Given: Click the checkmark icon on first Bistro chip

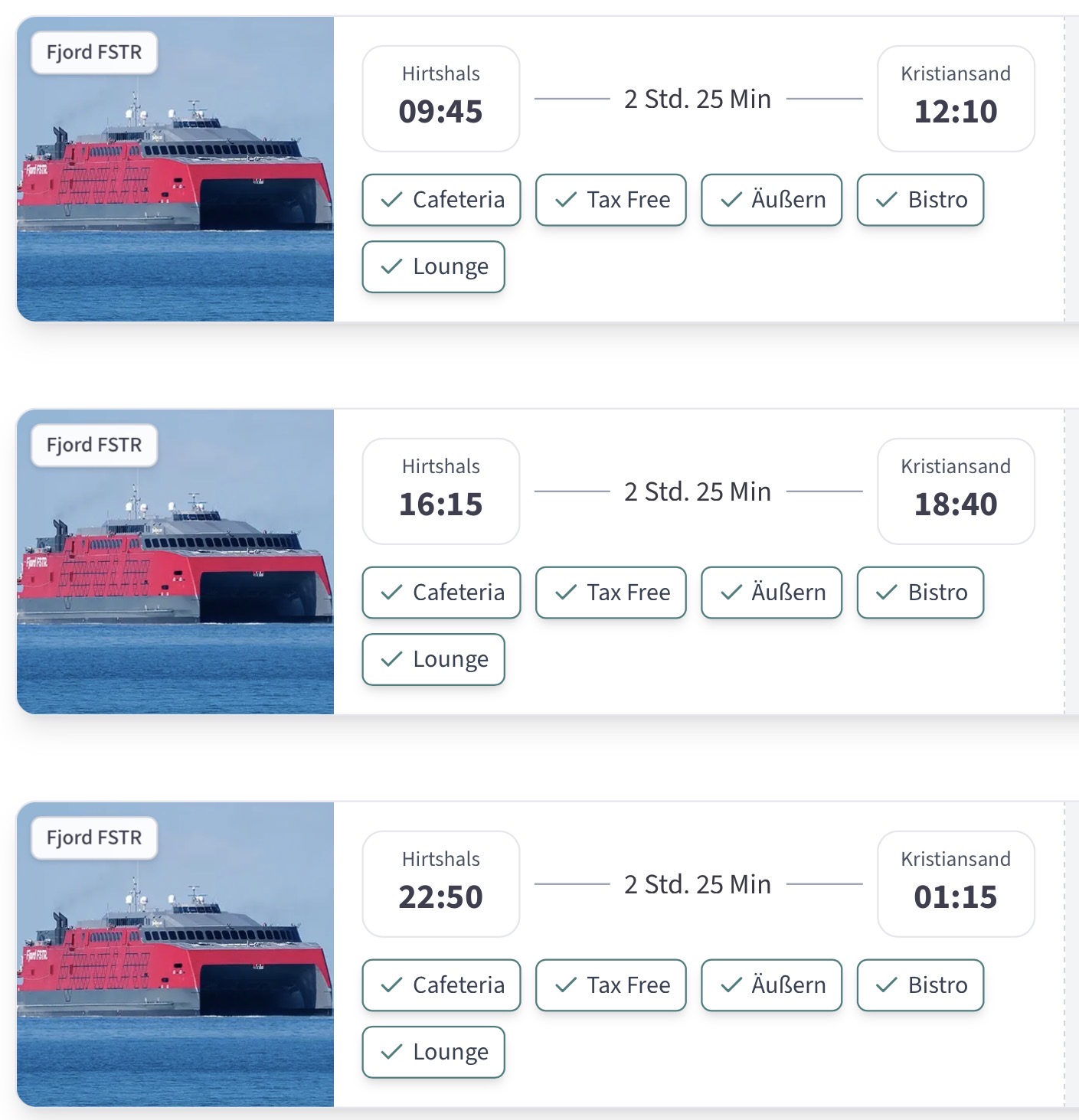Looking at the screenshot, I should pyautogui.click(x=887, y=200).
